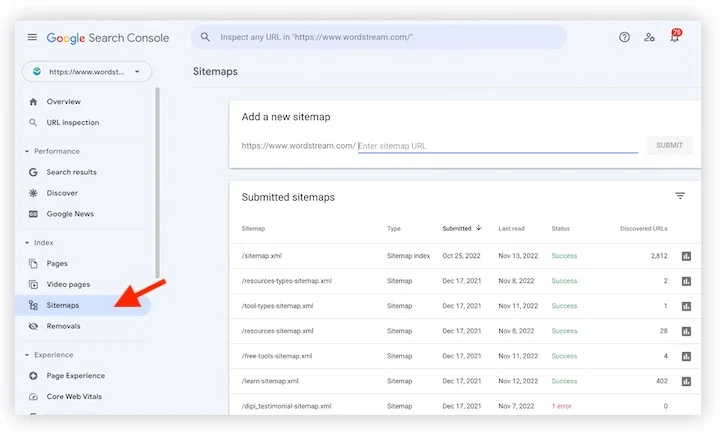
Task: Open the /learn-sitemap.xml row
Action: pyautogui.click(x=465, y=381)
